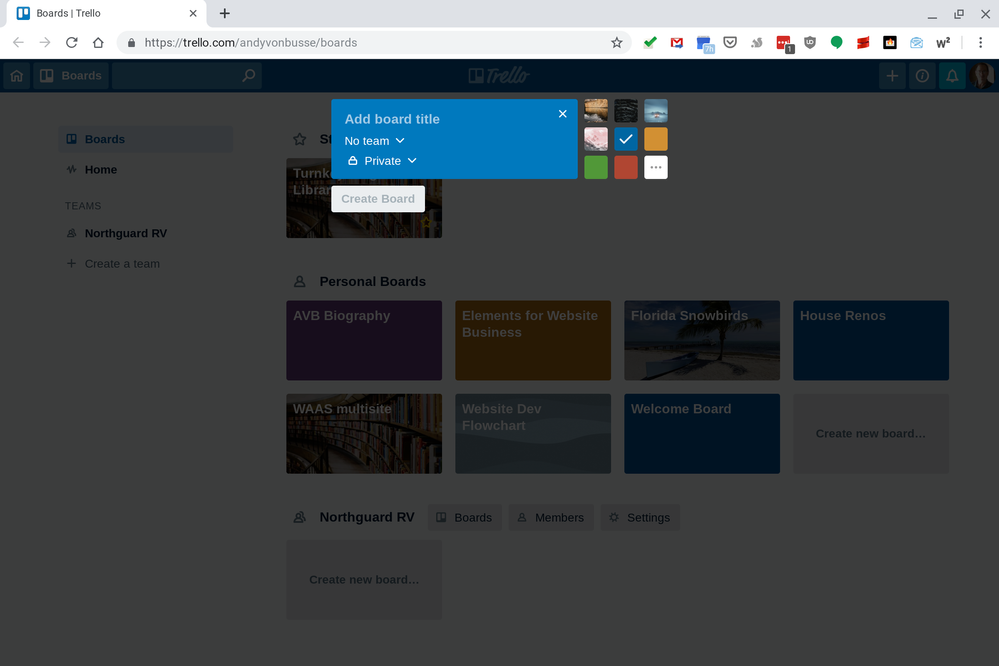Click the red badge extension with 1
The width and height of the screenshot is (999, 666).
[x=784, y=43]
